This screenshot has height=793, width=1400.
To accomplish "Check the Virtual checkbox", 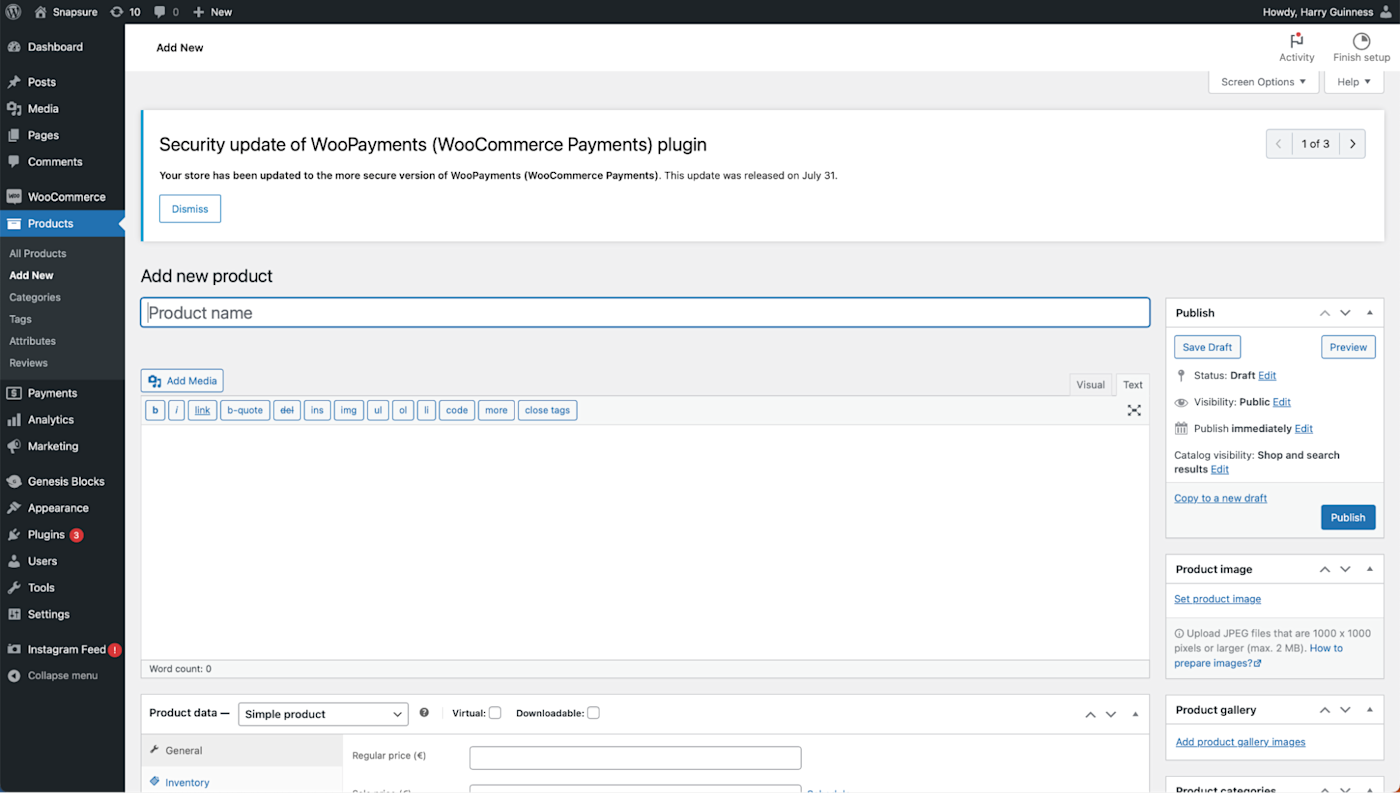I will tap(495, 713).
